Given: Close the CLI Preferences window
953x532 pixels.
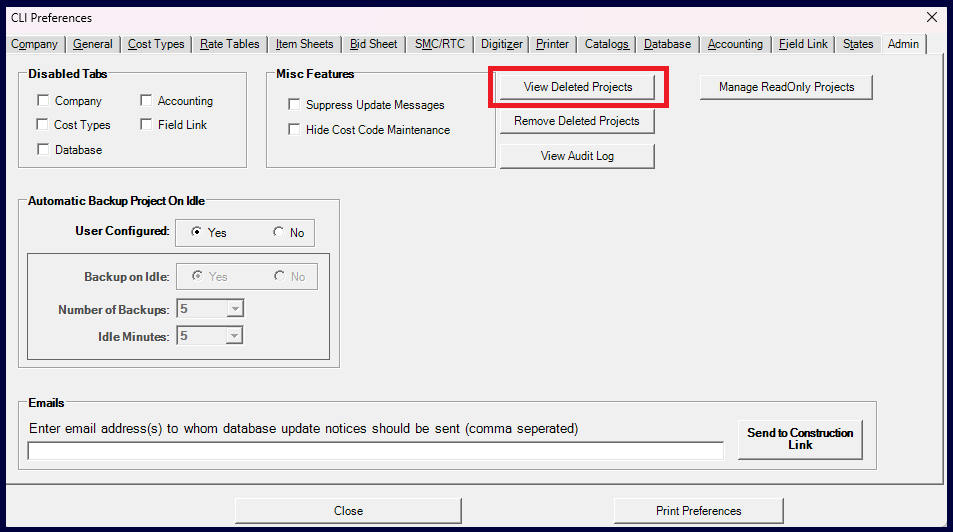Looking at the screenshot, I should pyautogui.click(x=932, y=17).
